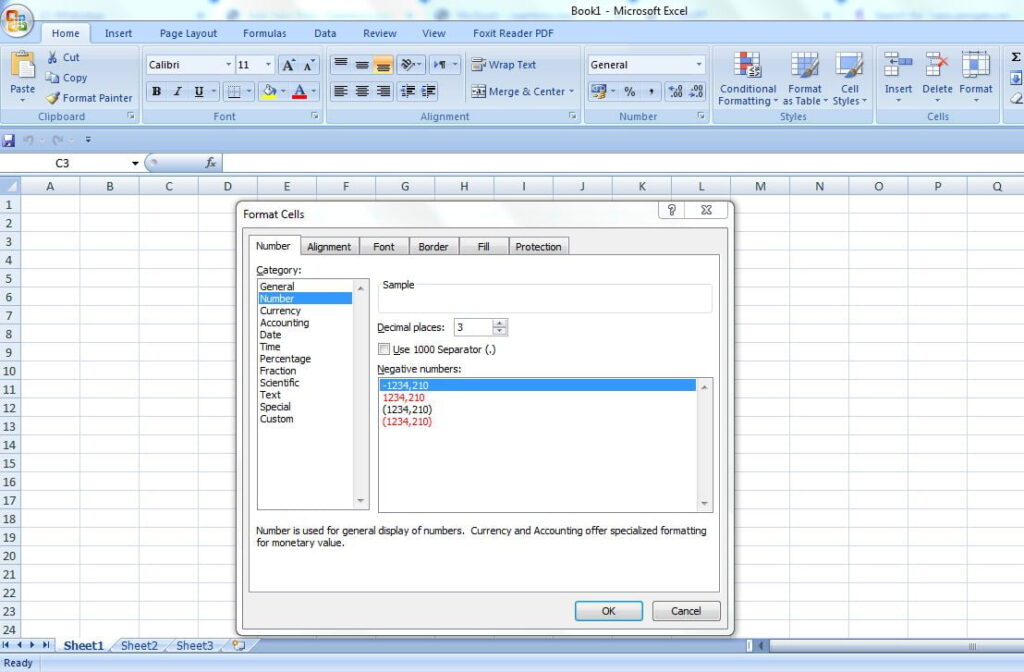The width and height of the screenshot is (1024, 672).
Task: Increase cell indent
Action: (429, 91)
